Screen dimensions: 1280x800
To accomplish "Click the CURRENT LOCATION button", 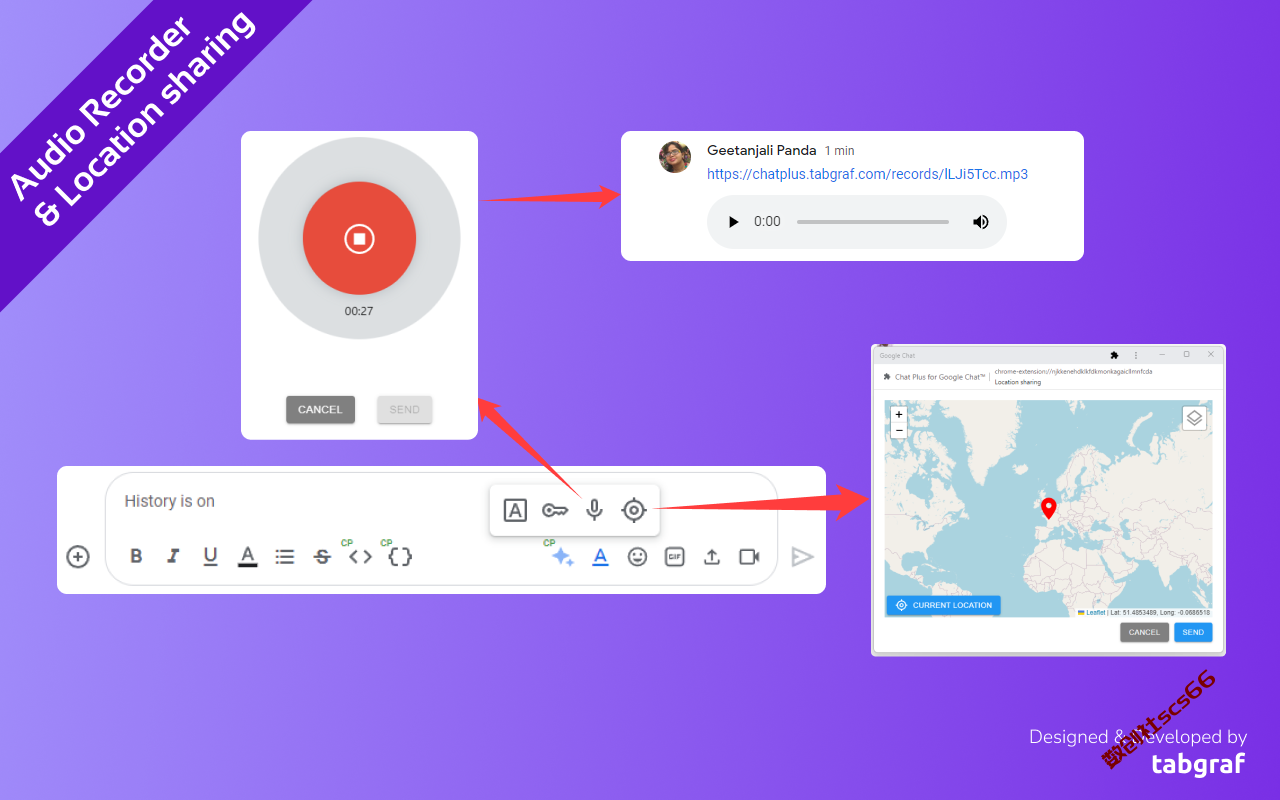I will point(944,605).
